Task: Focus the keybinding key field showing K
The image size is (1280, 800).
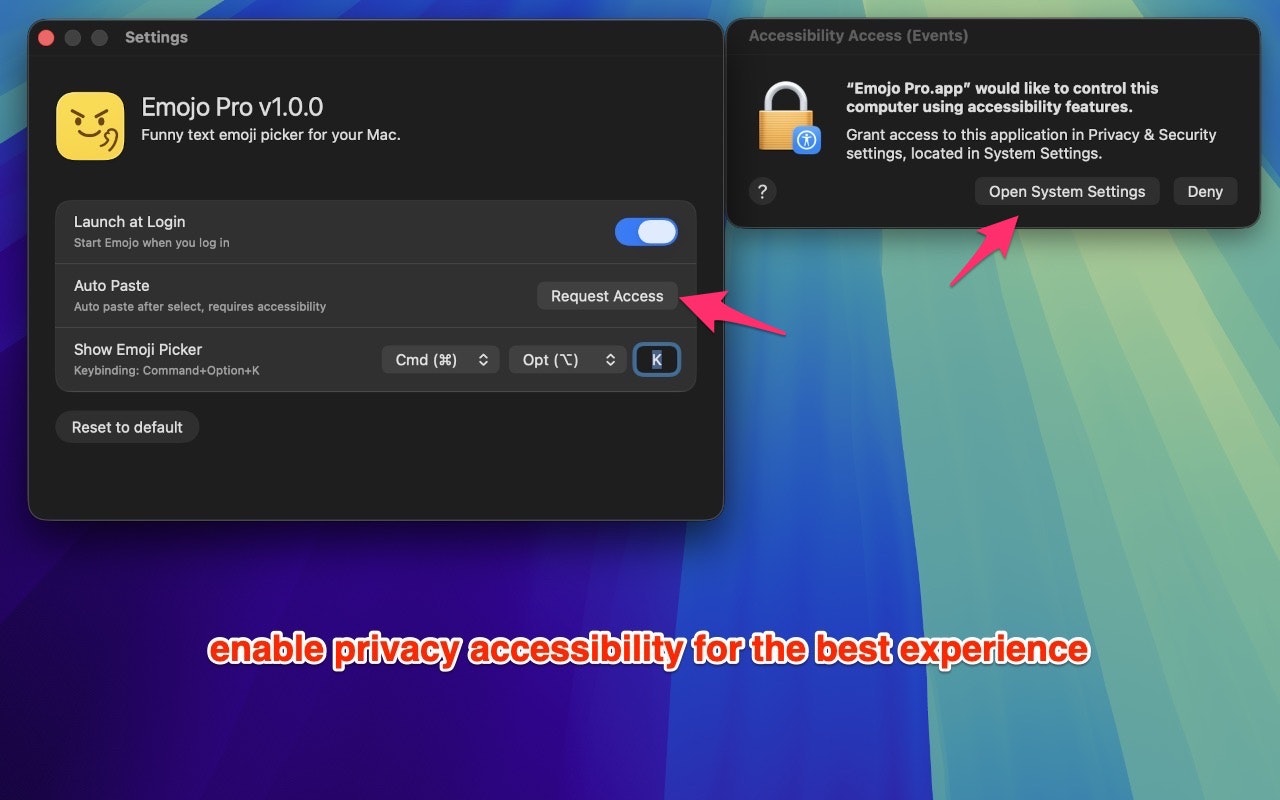Action: (x=657, y=360)
